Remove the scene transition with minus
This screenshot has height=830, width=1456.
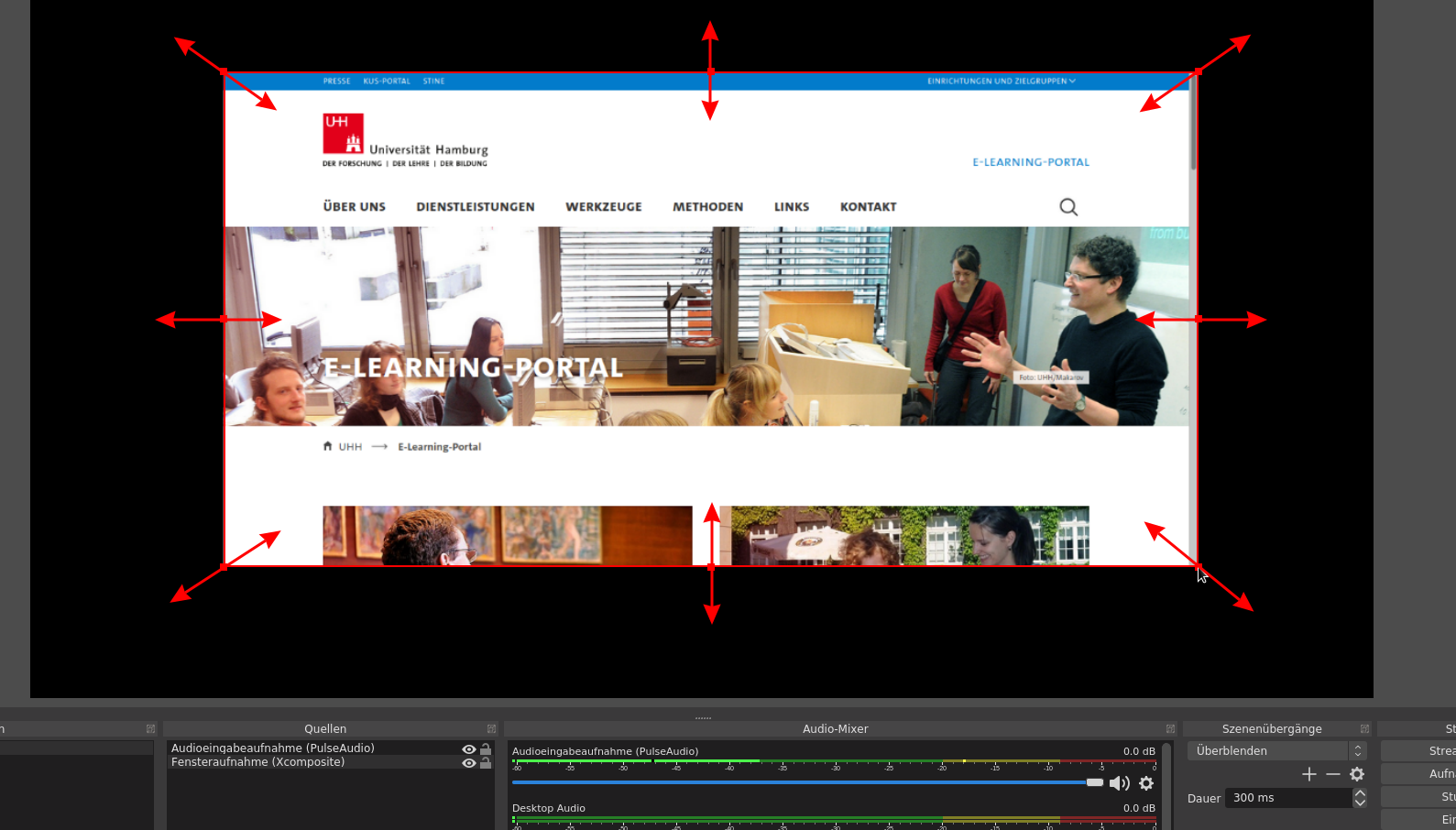pyautogui.click(x=1333, y=775)
